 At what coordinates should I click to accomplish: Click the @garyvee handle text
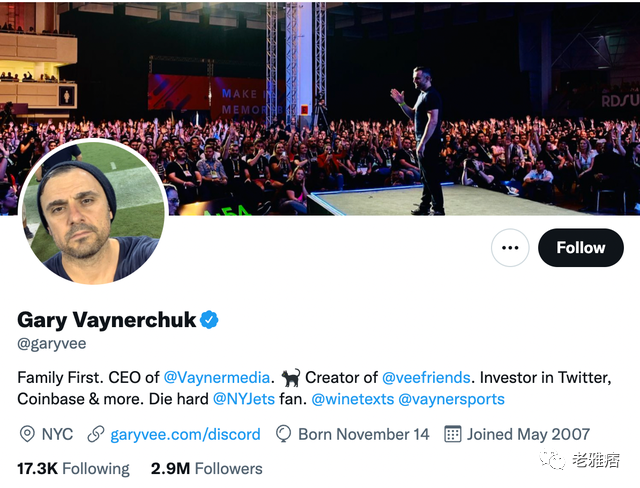click(x=52, y=344)
